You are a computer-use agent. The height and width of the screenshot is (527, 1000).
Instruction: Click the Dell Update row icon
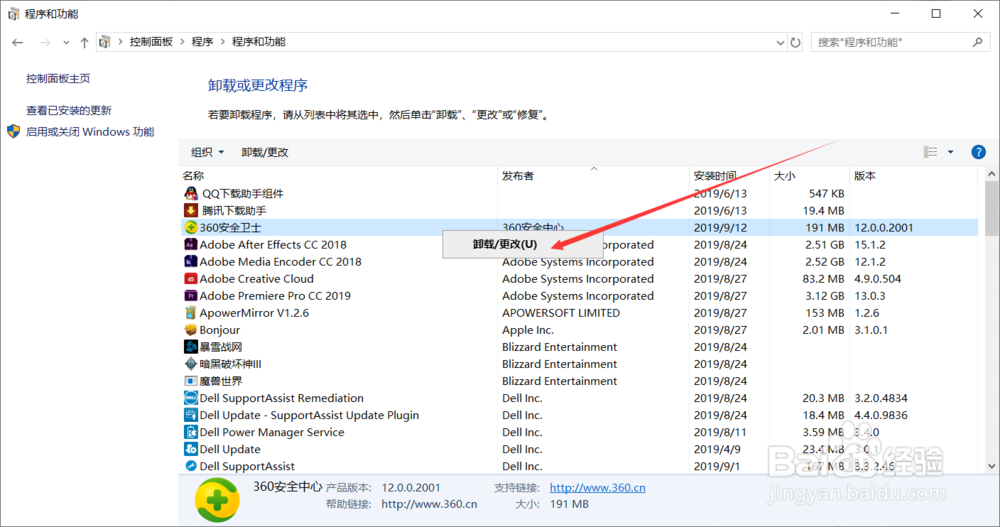pos(191,449)
